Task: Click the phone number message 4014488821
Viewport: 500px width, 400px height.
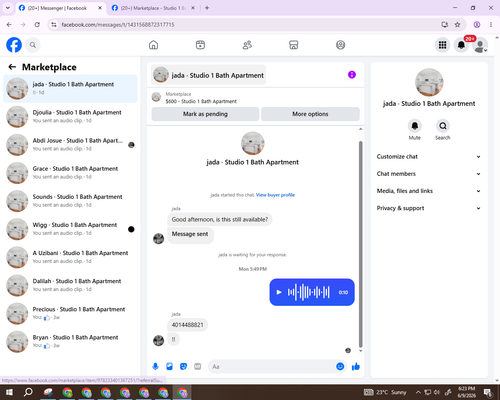Action: pos(187,325)
